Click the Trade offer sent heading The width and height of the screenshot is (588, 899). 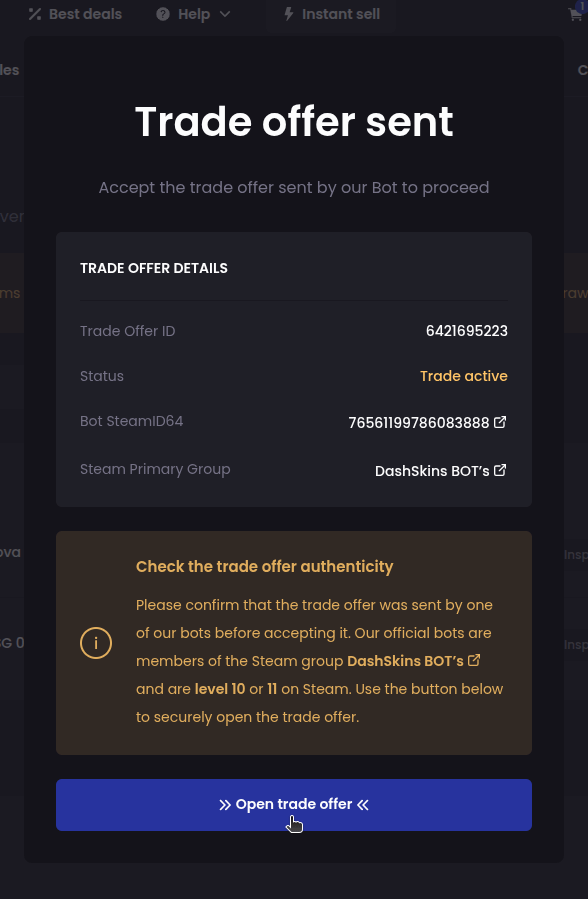[293, 121]
